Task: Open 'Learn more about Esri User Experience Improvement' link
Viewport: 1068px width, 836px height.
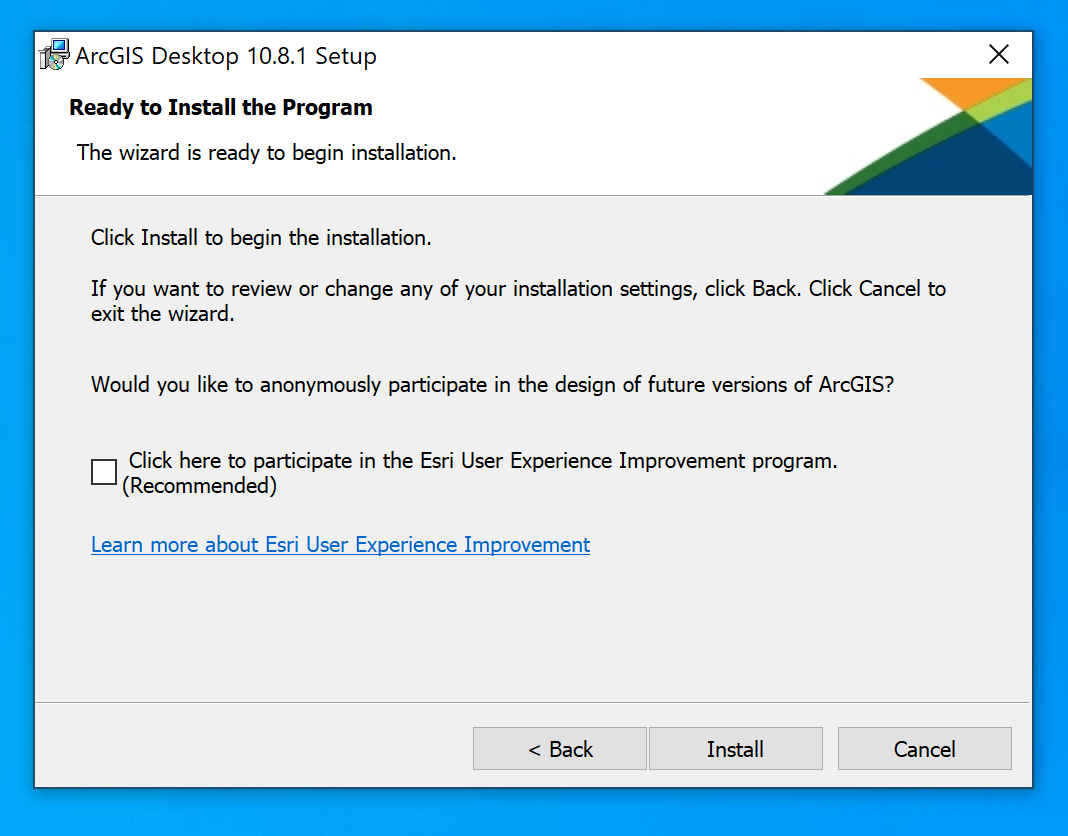Action: click(340, 545)
